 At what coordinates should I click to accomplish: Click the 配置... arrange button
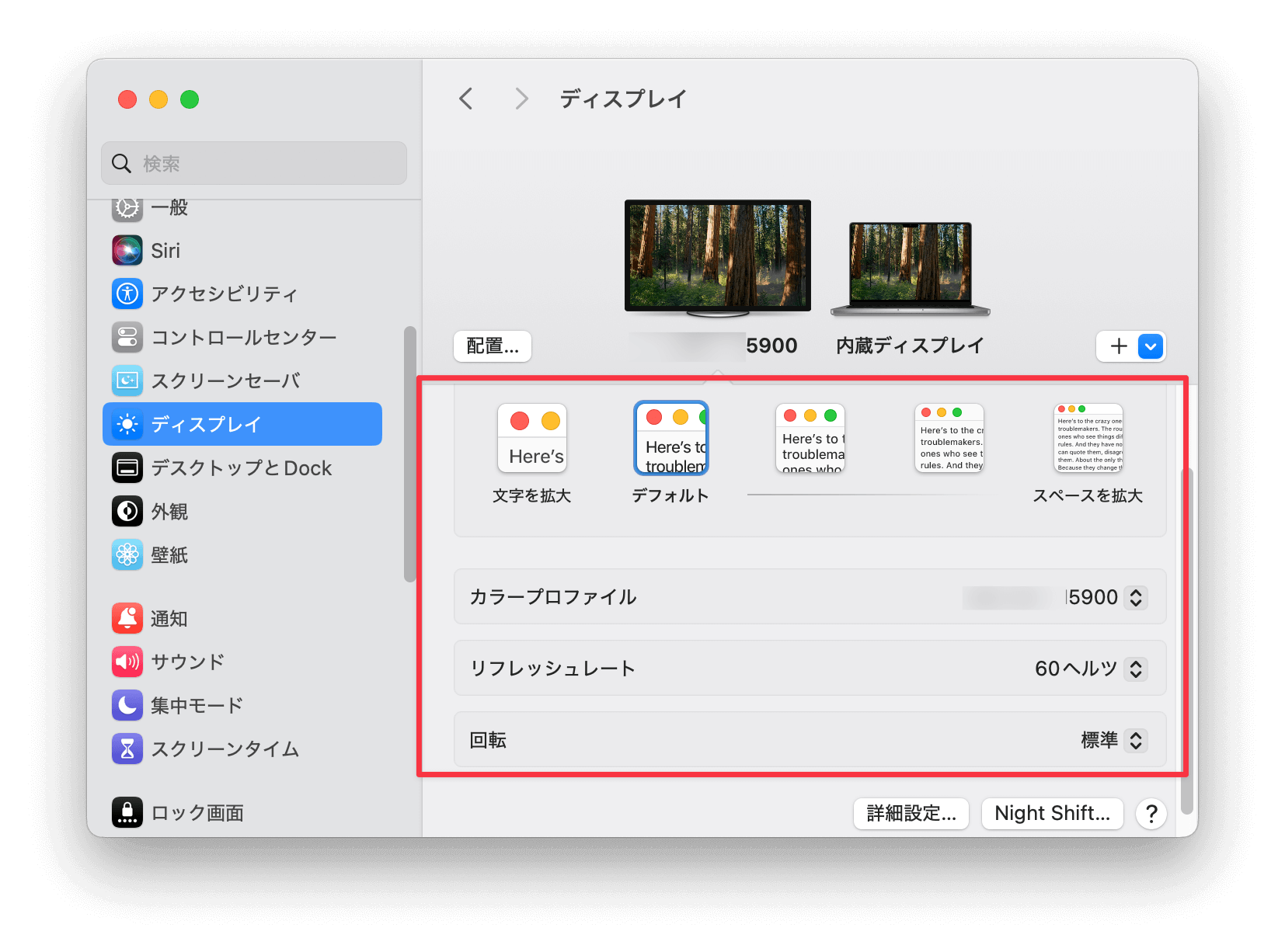493,346
